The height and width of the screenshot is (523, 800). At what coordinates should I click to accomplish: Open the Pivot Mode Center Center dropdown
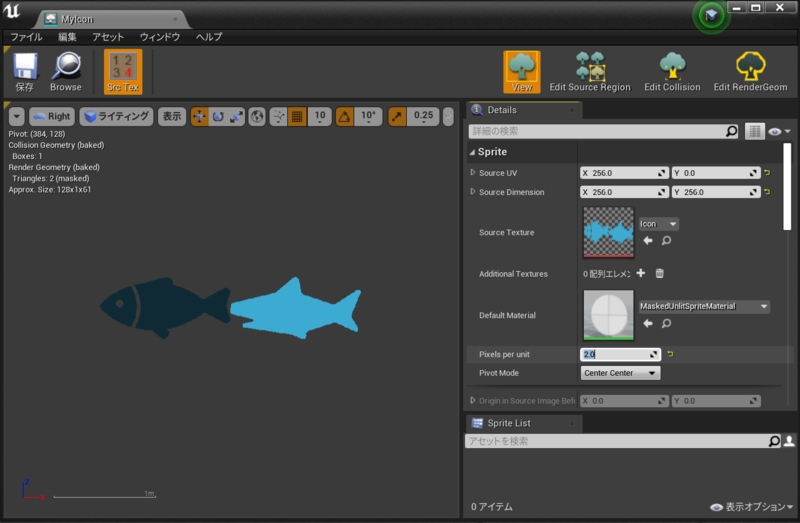point(620,373)
